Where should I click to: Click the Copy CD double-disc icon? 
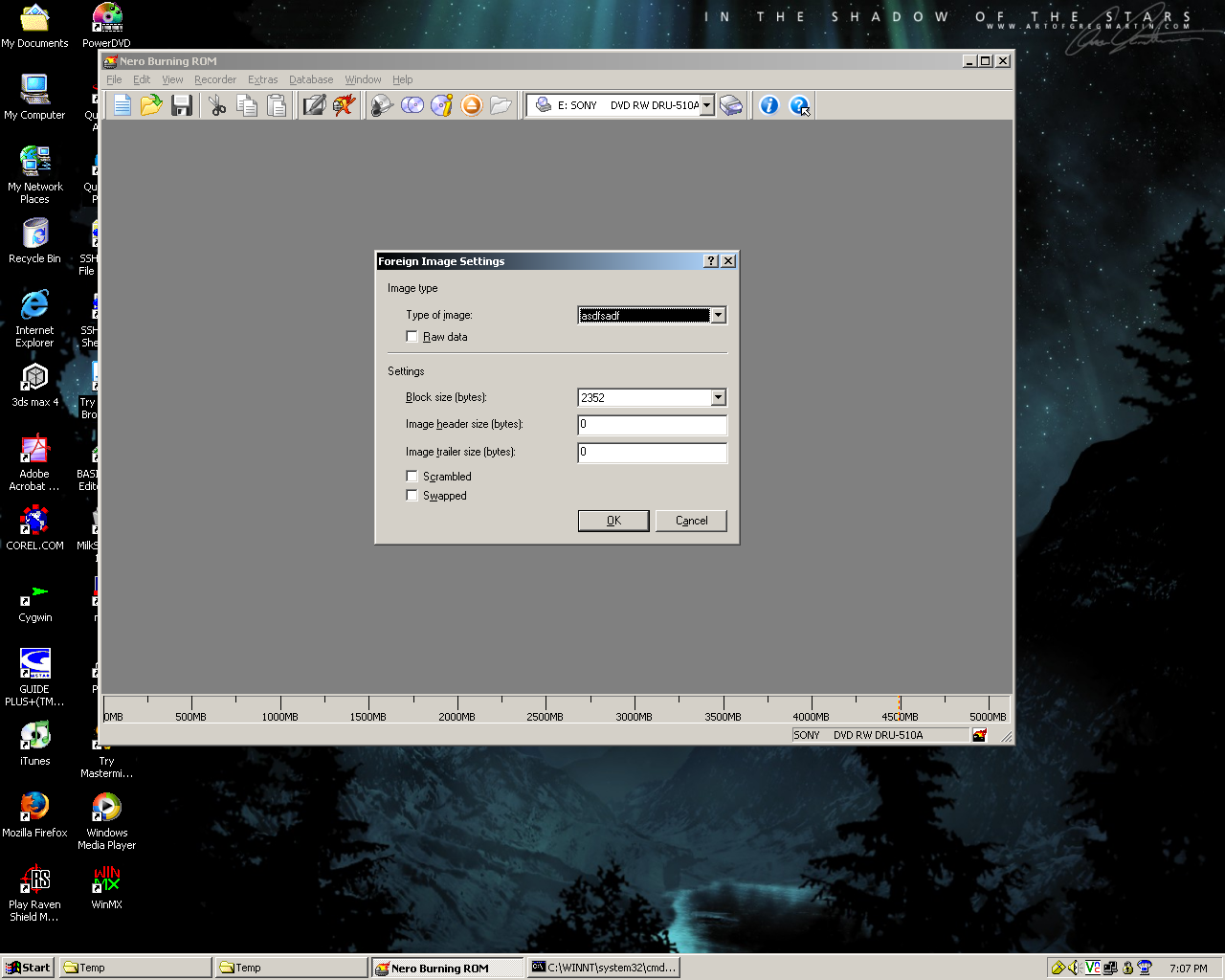tap(412, 105)
